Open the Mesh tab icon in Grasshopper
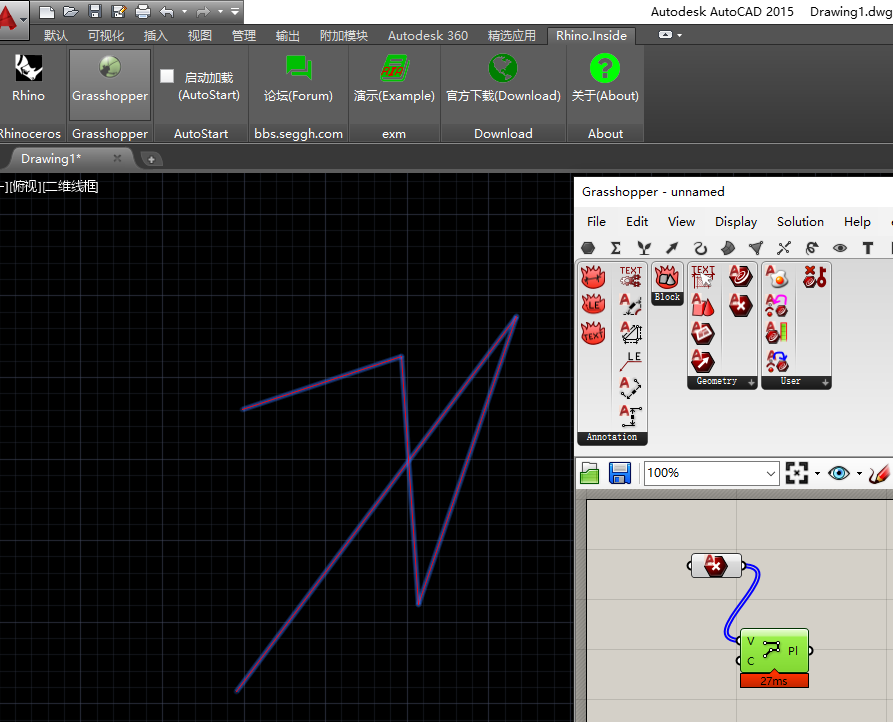This screenshot has width=893, height=722. point(756,248)
